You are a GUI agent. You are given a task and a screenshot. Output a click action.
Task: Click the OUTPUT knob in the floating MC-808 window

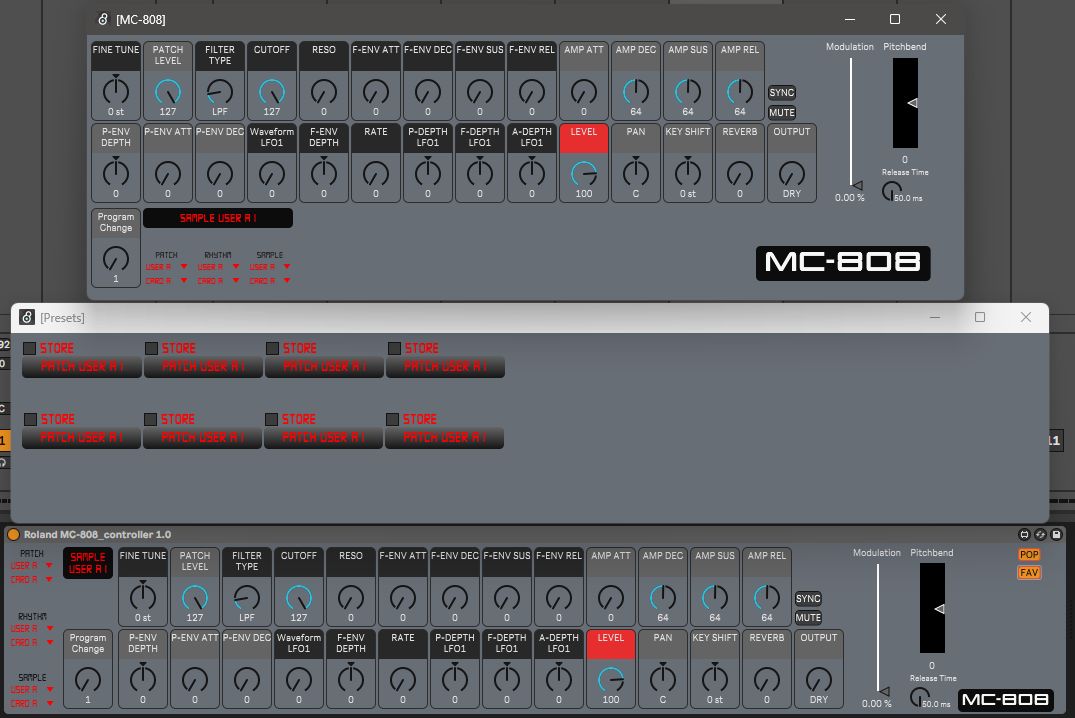[x=792, y=174]
